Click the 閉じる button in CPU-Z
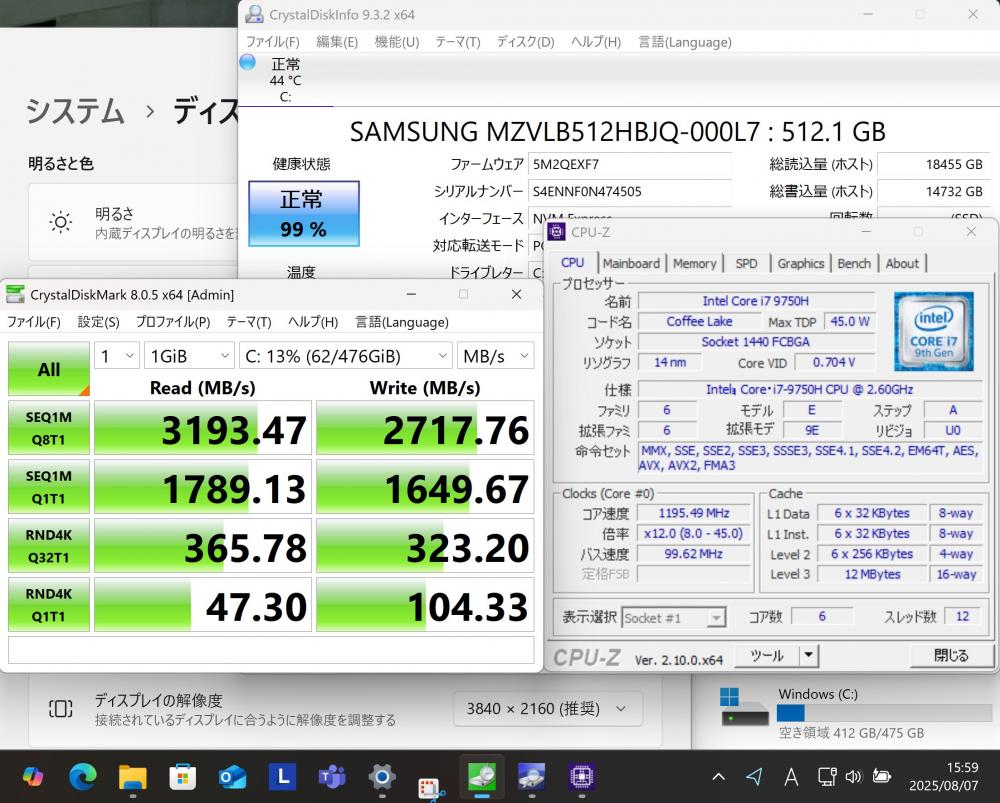This screenshot has height=803, width=1000. coord(950,655)
